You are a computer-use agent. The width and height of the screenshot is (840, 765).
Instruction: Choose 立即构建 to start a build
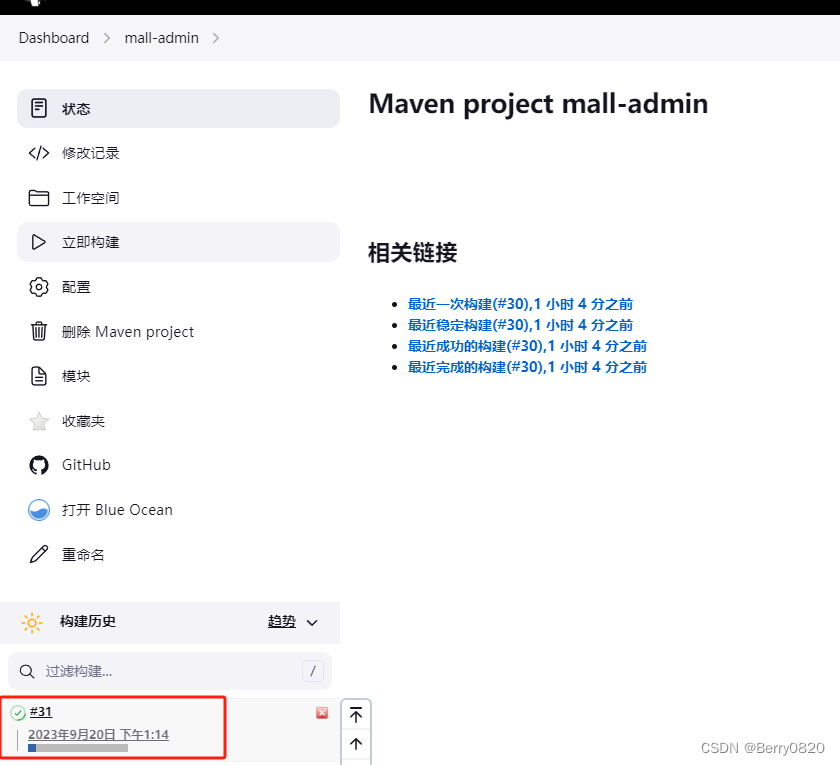tap(178, 242)
